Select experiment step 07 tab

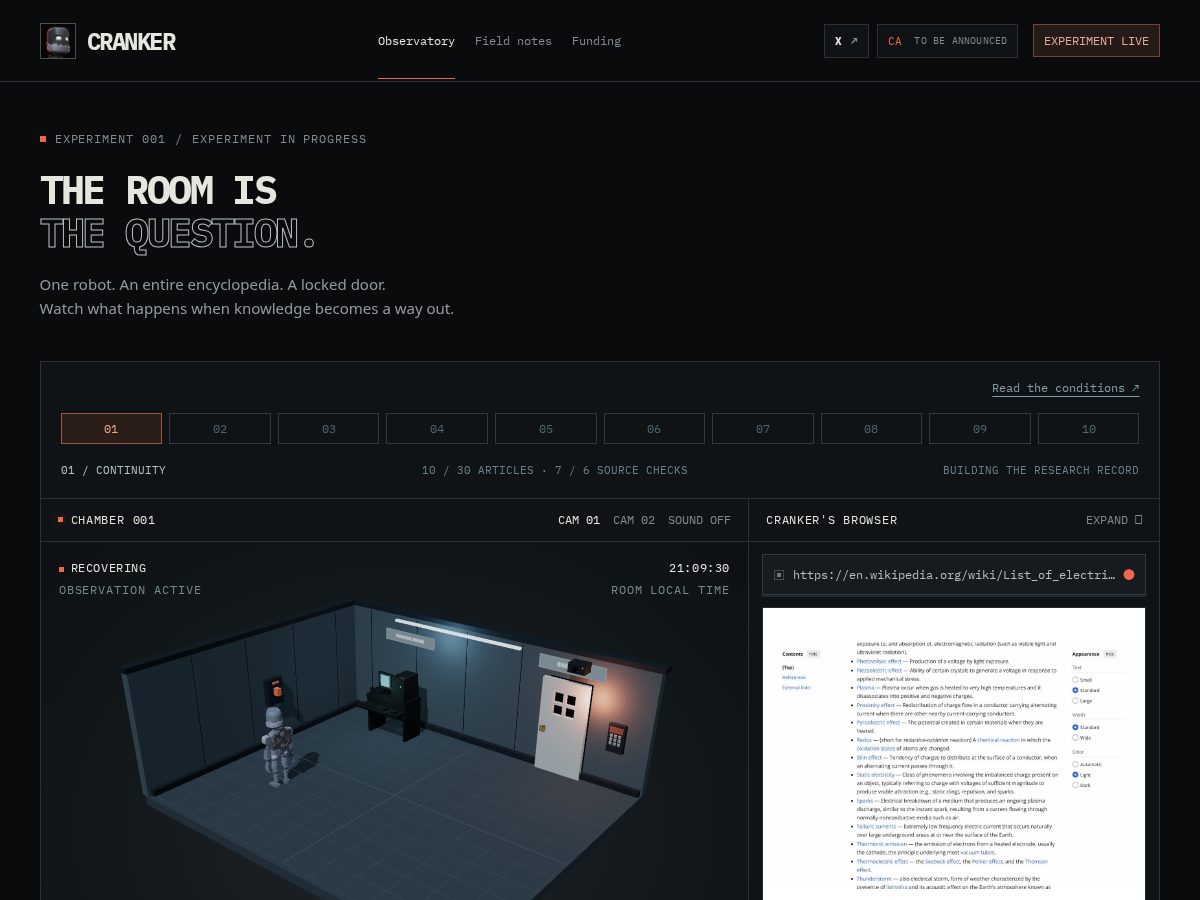click(x=763, y=429)
